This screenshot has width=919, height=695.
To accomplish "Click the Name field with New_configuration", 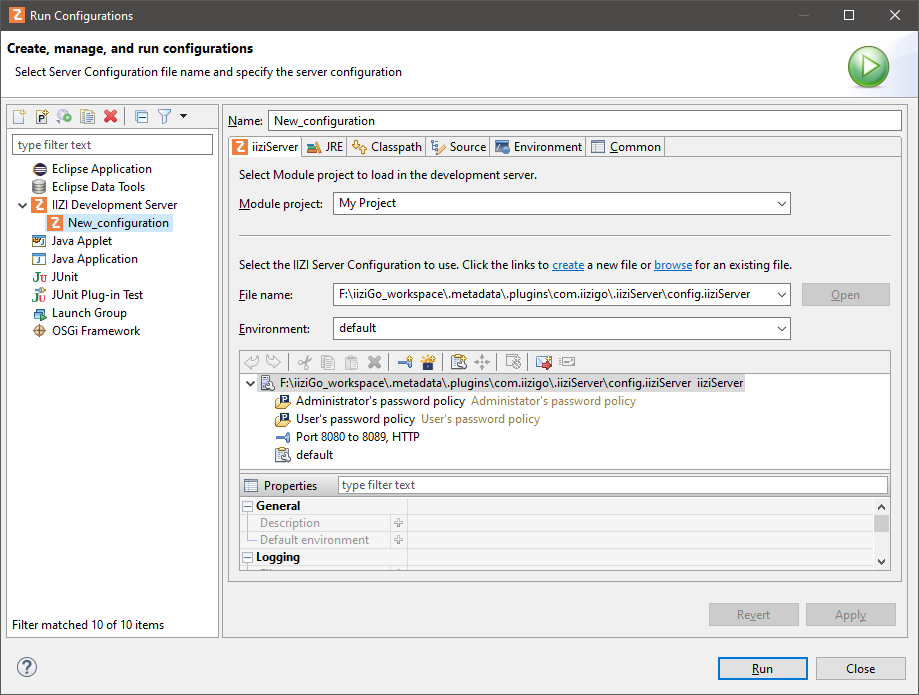I will pos(584,121).
